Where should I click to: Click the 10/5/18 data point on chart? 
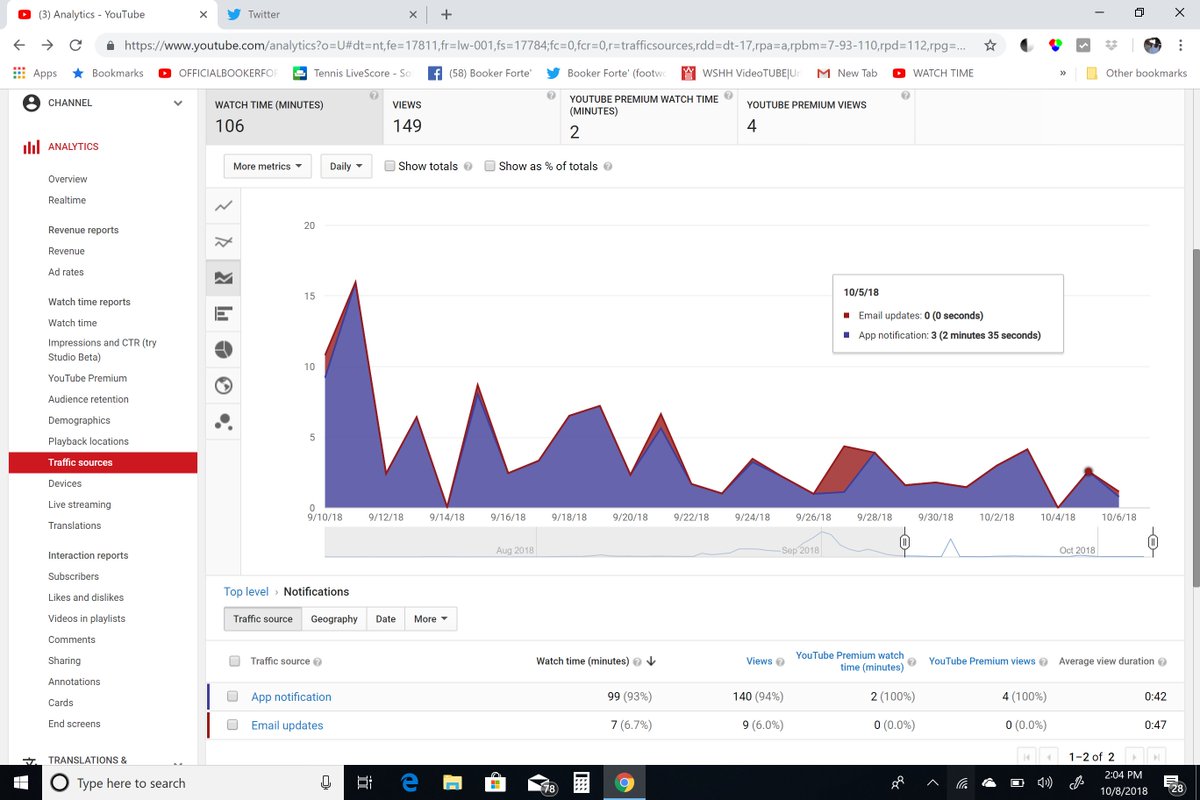point(1088,471)
